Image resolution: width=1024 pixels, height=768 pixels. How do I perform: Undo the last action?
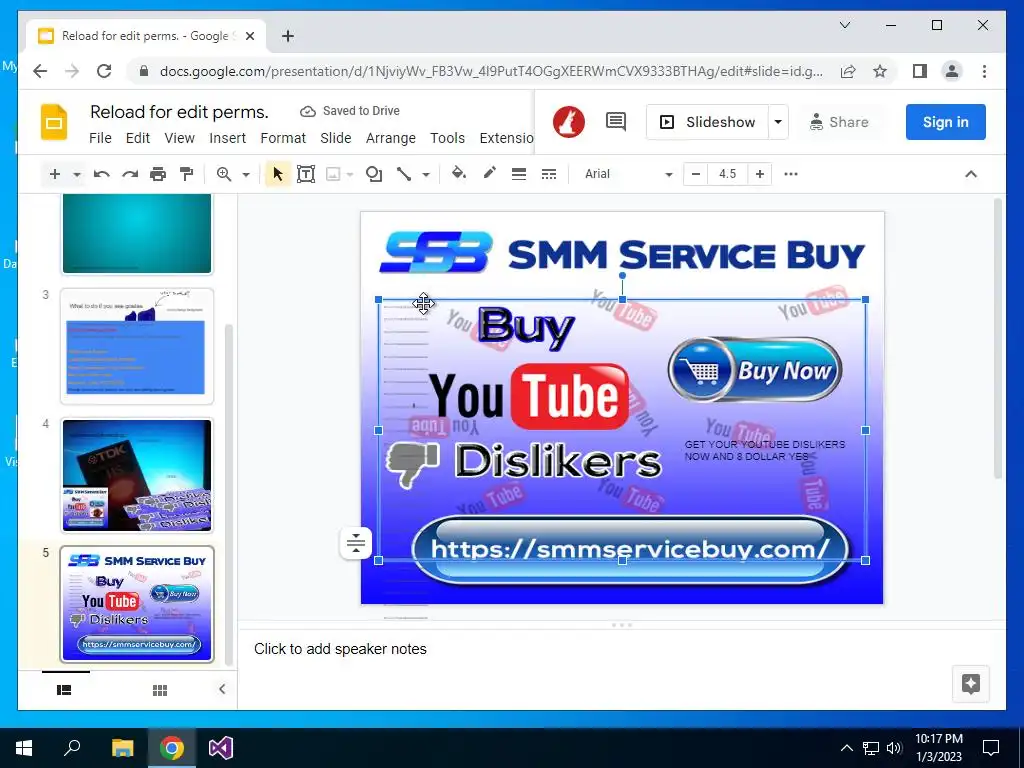101,174
